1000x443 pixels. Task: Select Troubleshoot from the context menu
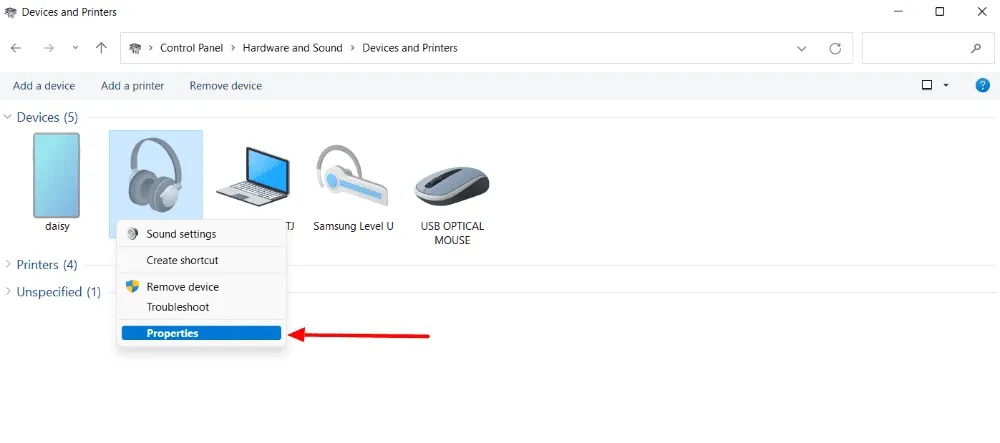(x=178, y=307)
